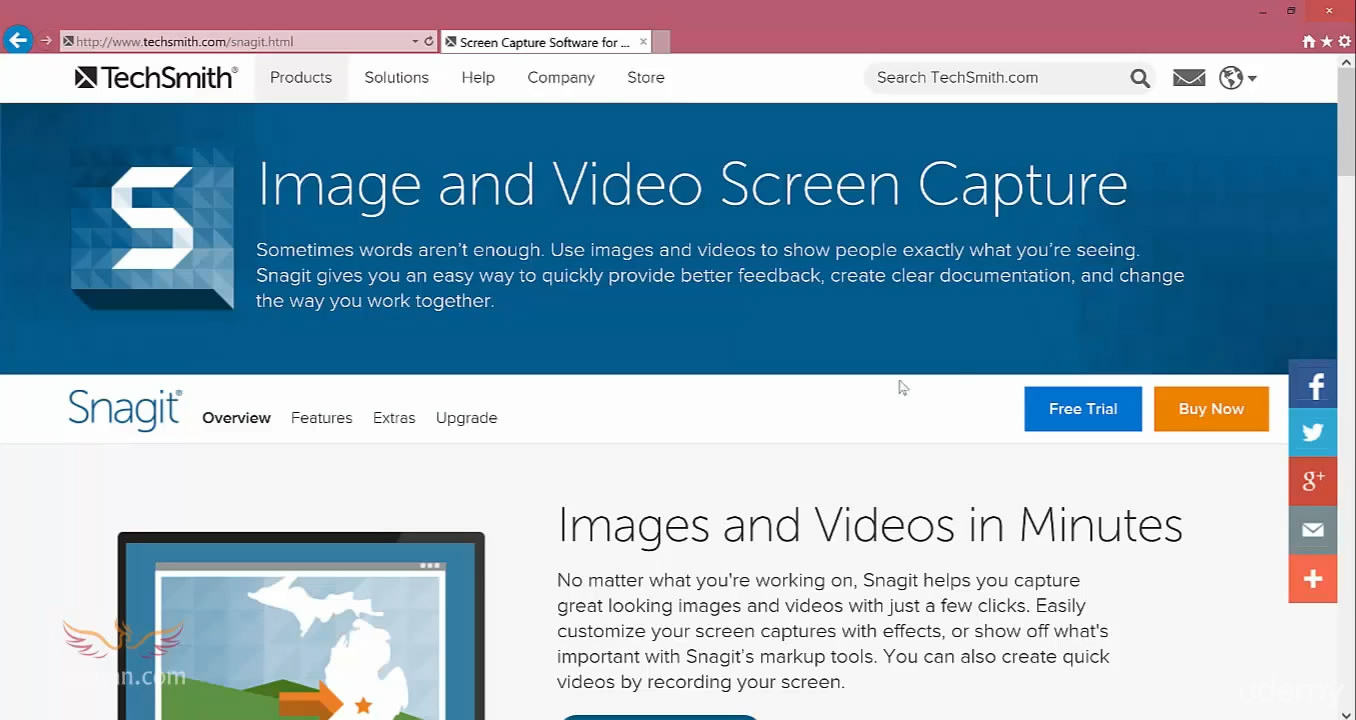Screen dimensions: 1356x720
Task: Click the Michigan map screenshot illustration
Action: click(x=301, y=626)
